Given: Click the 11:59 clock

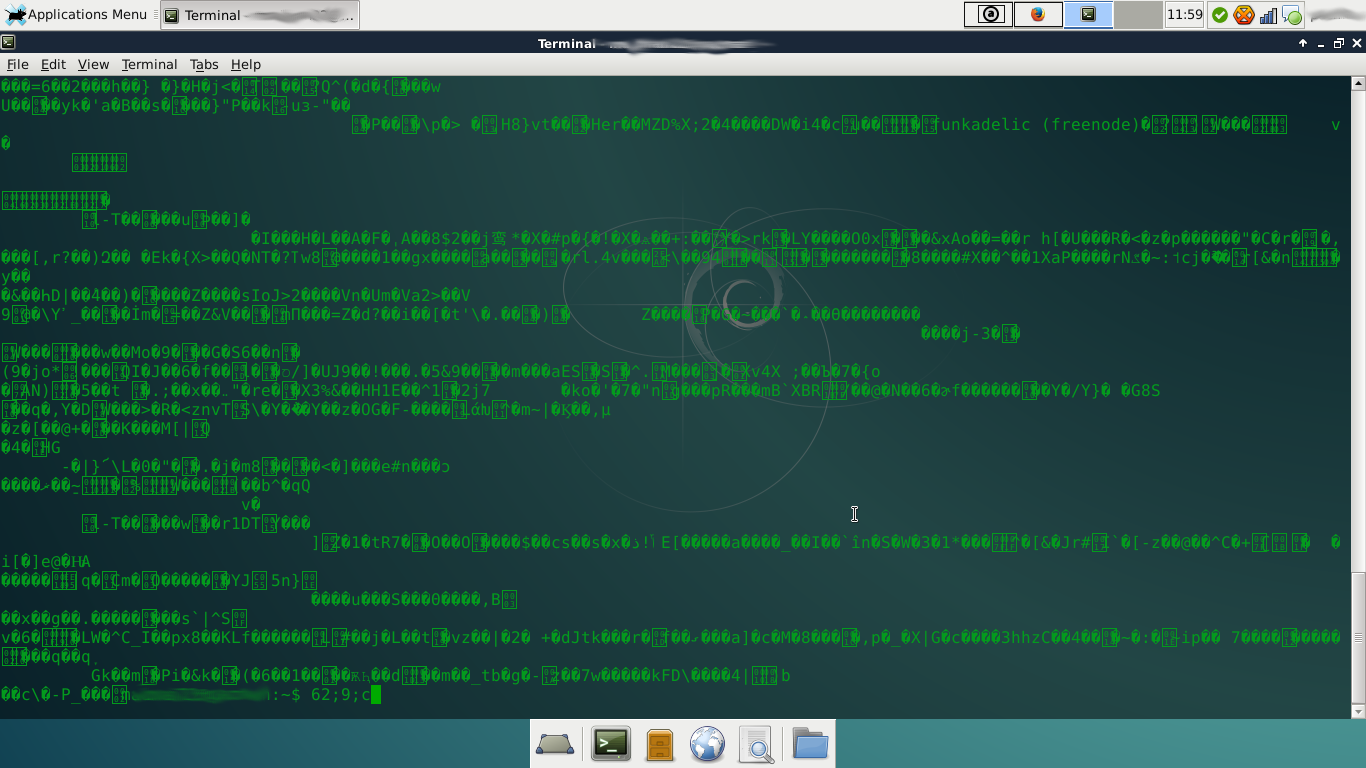Looking at the screenshot, I should (x=1184, y=15).
